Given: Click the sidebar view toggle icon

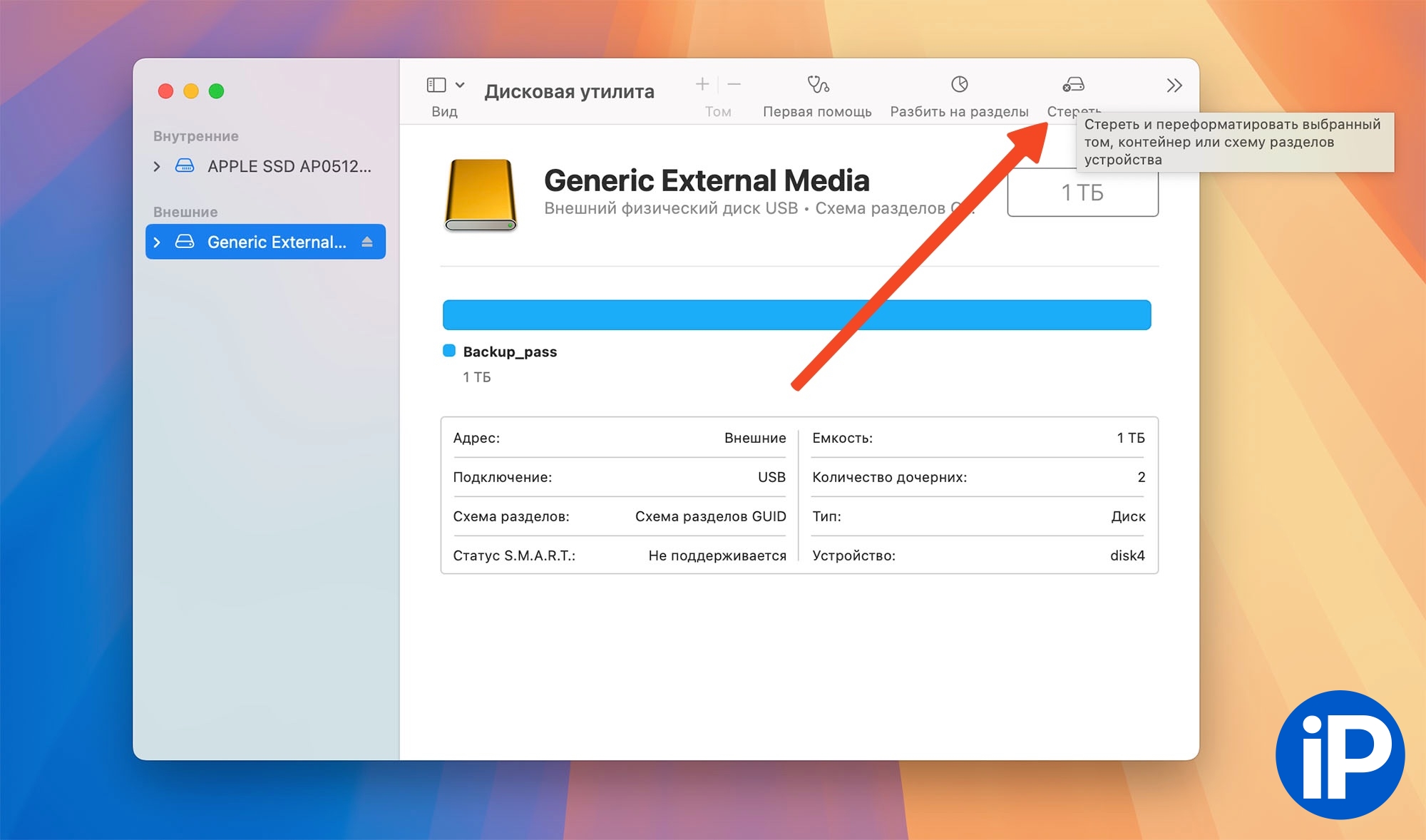Looking at the screenshot, I should (x=436, y=85).
